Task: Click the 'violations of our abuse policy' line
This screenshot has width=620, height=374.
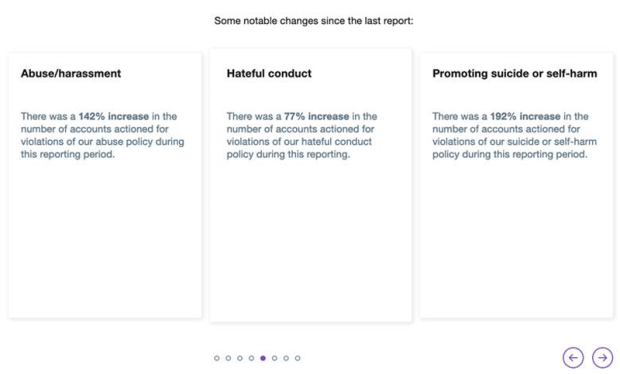Action: pos(102,142)
